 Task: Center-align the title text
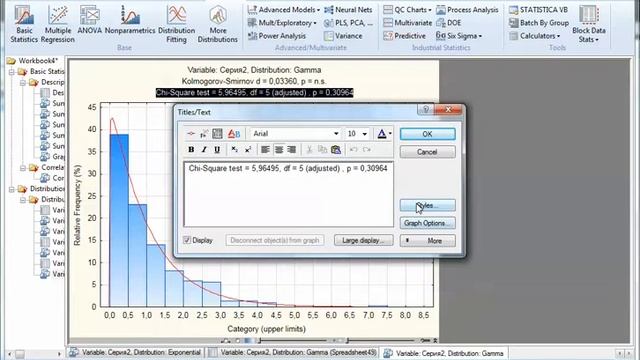279,150
